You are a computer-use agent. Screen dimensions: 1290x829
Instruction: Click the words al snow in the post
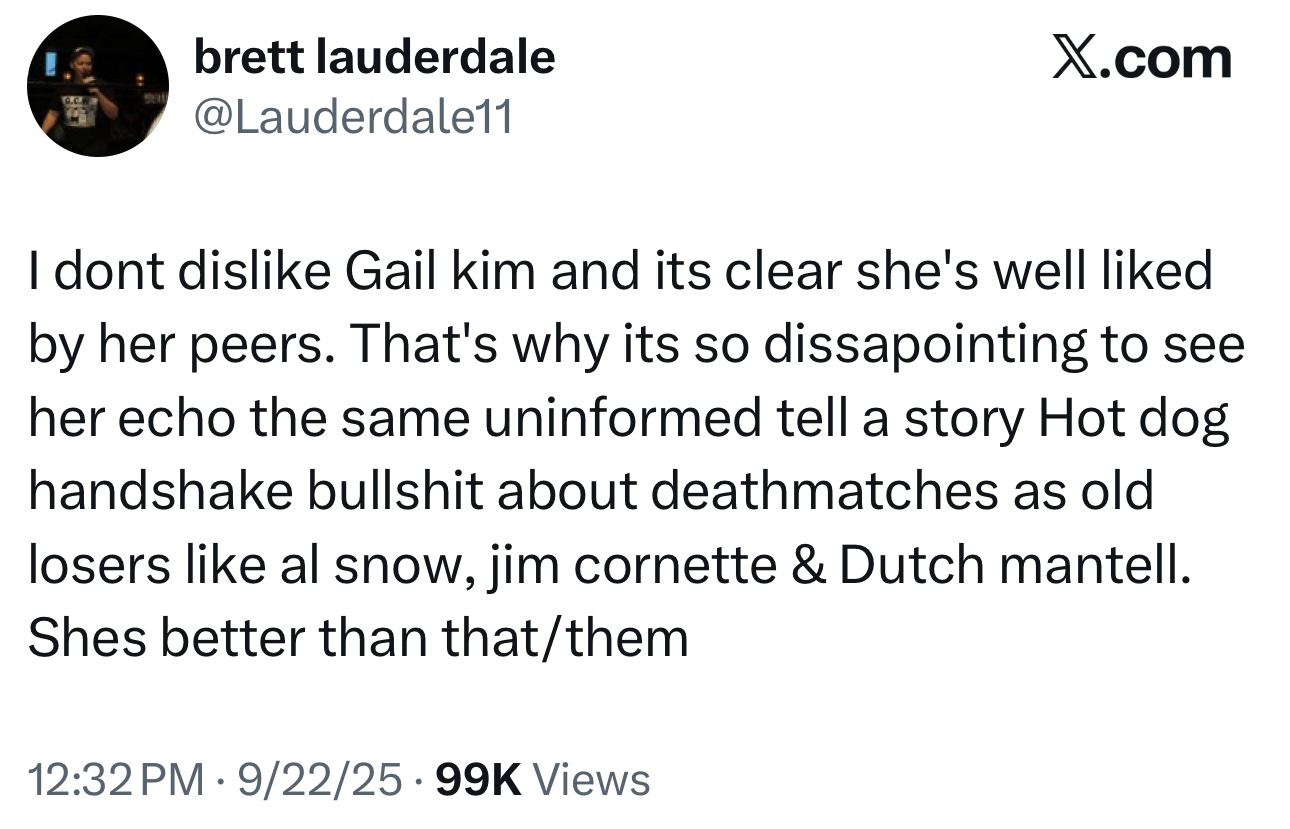pyautogui.click(x=384, y=565)
